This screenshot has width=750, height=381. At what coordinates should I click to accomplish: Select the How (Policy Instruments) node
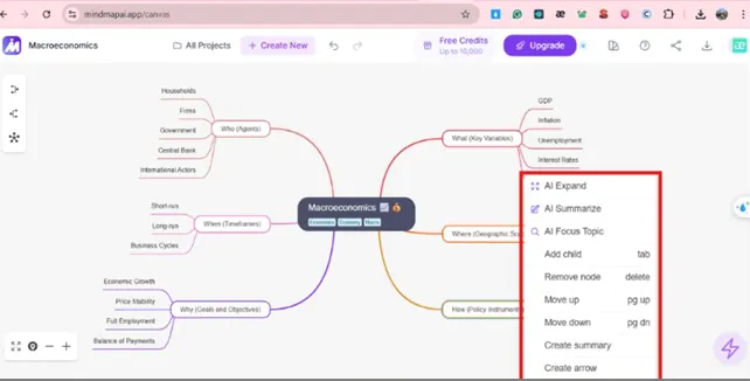click(x=483, y=309)
